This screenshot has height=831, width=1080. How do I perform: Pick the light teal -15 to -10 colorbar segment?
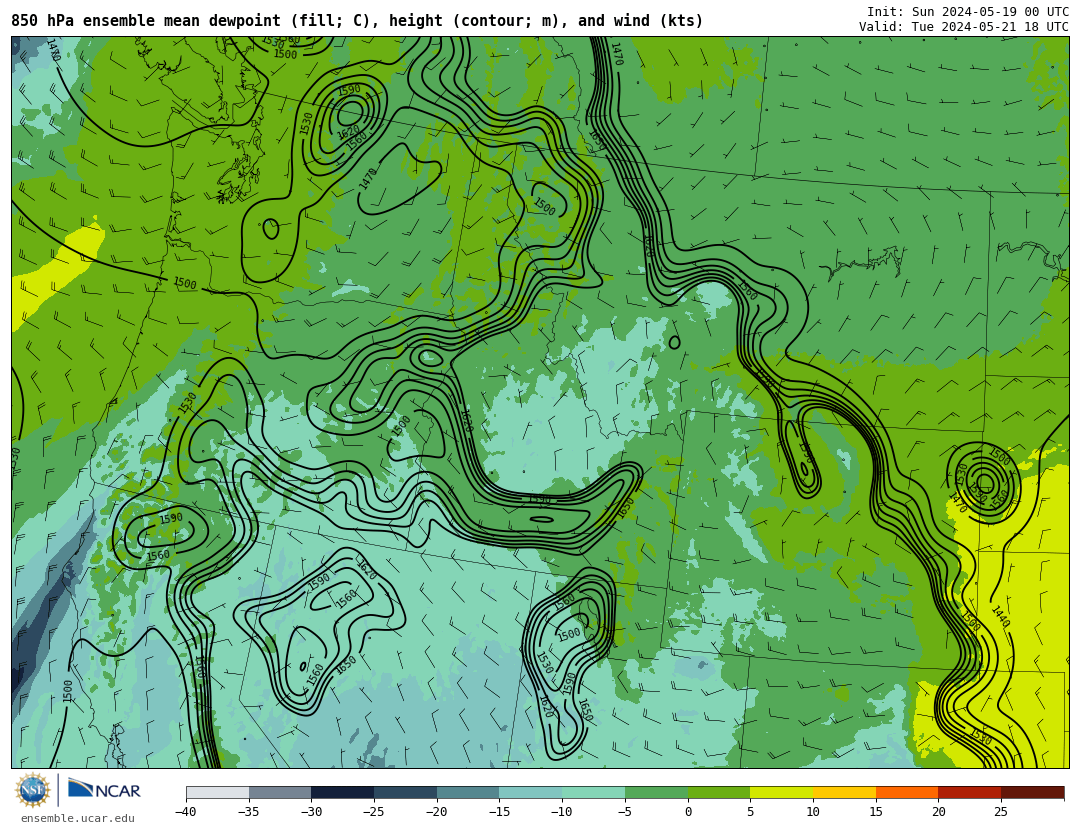(x=530, y=792)
